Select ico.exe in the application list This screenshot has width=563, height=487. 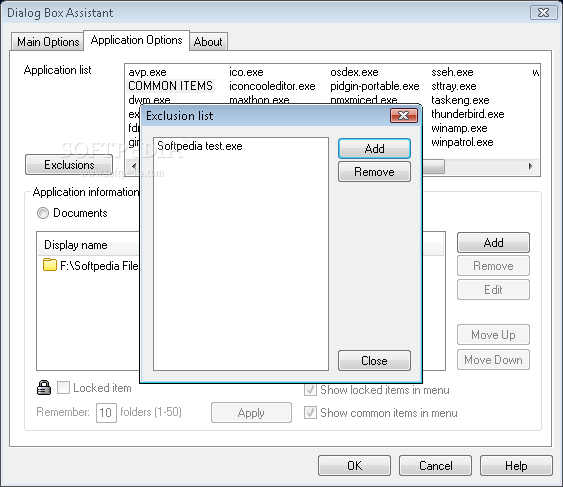click(246, 72)
